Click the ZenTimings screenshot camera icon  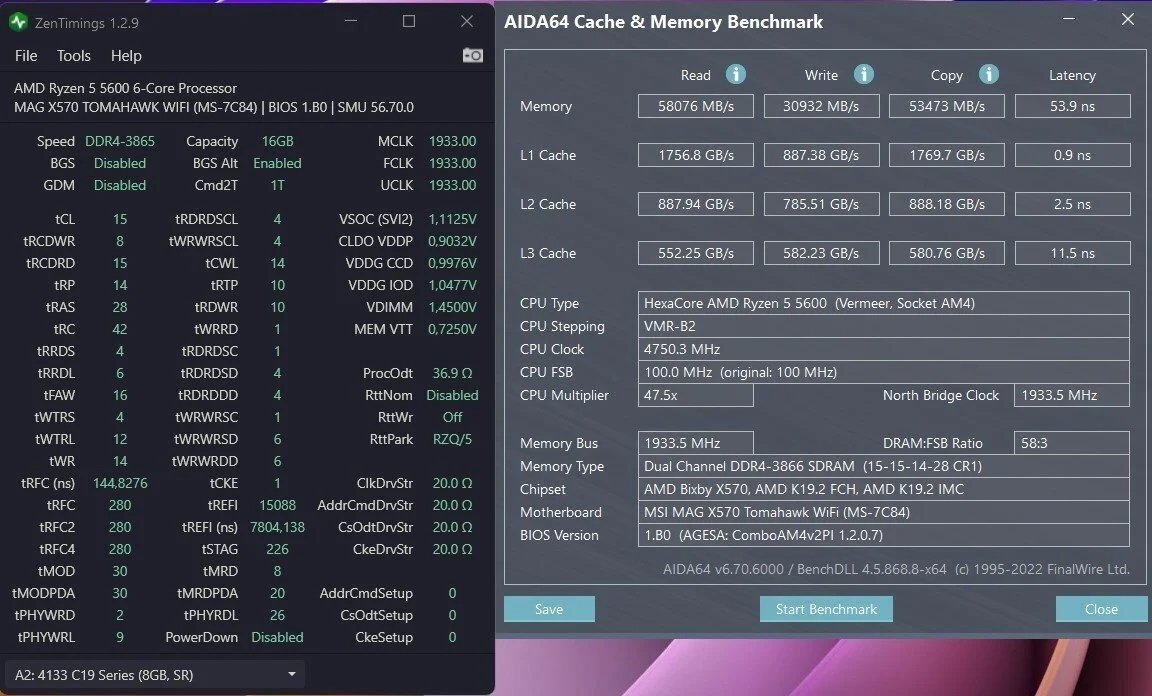point(472,56)
